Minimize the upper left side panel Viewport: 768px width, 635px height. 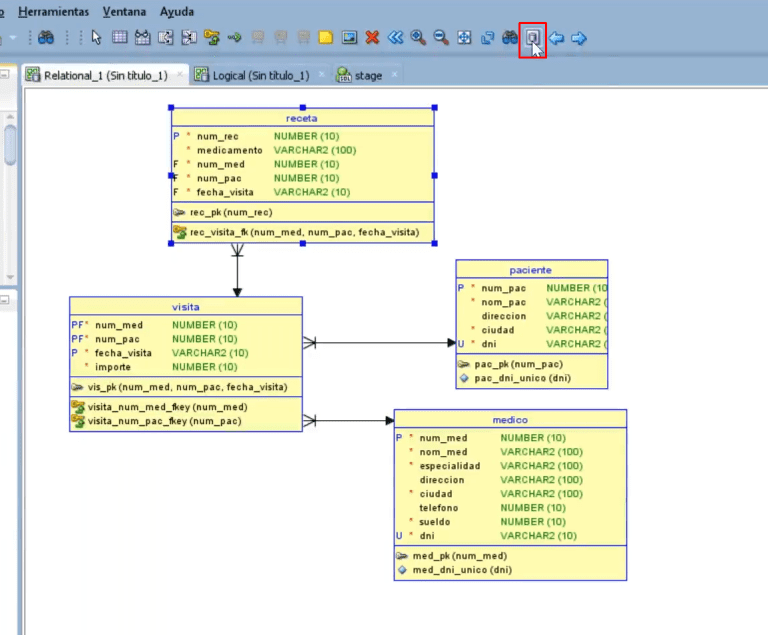click(4, 74)
